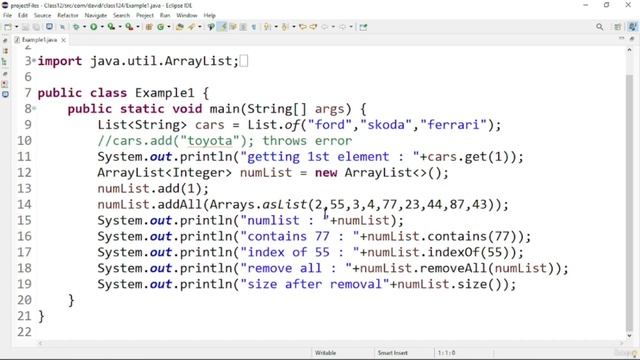The width and height of the screenshot is (640, 360).
Task: Open the Source menu
Action: click(42, 16)
